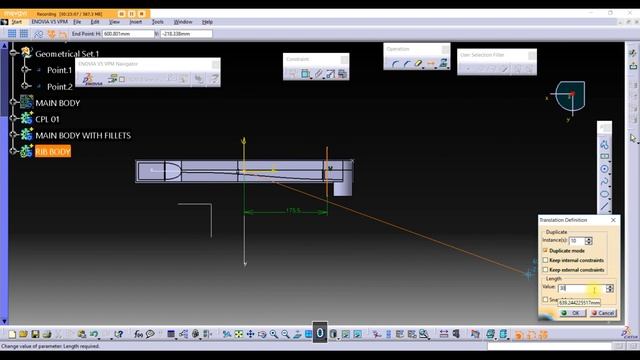Select the Line tool in right Profile toolbar
Image resolution: width=640 pixels, height=360 pixels.
(604, 206)
